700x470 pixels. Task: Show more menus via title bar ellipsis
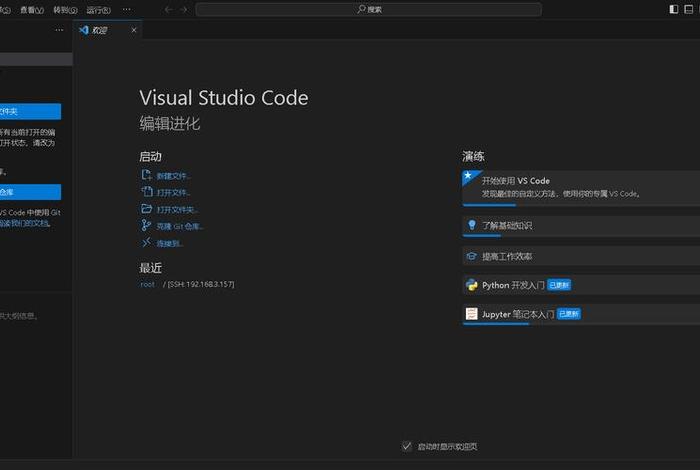coord(127,9)
